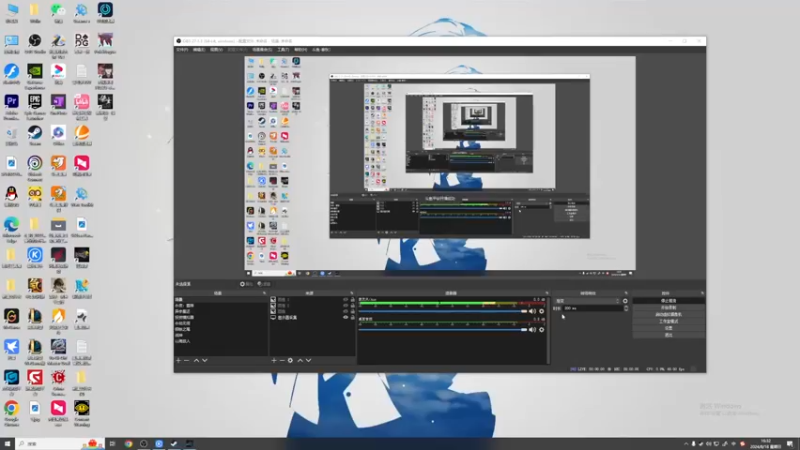800x450 pixels.
Task: Mute the desktop audio channel with the speaker icon
Action: tap(533, 311)
